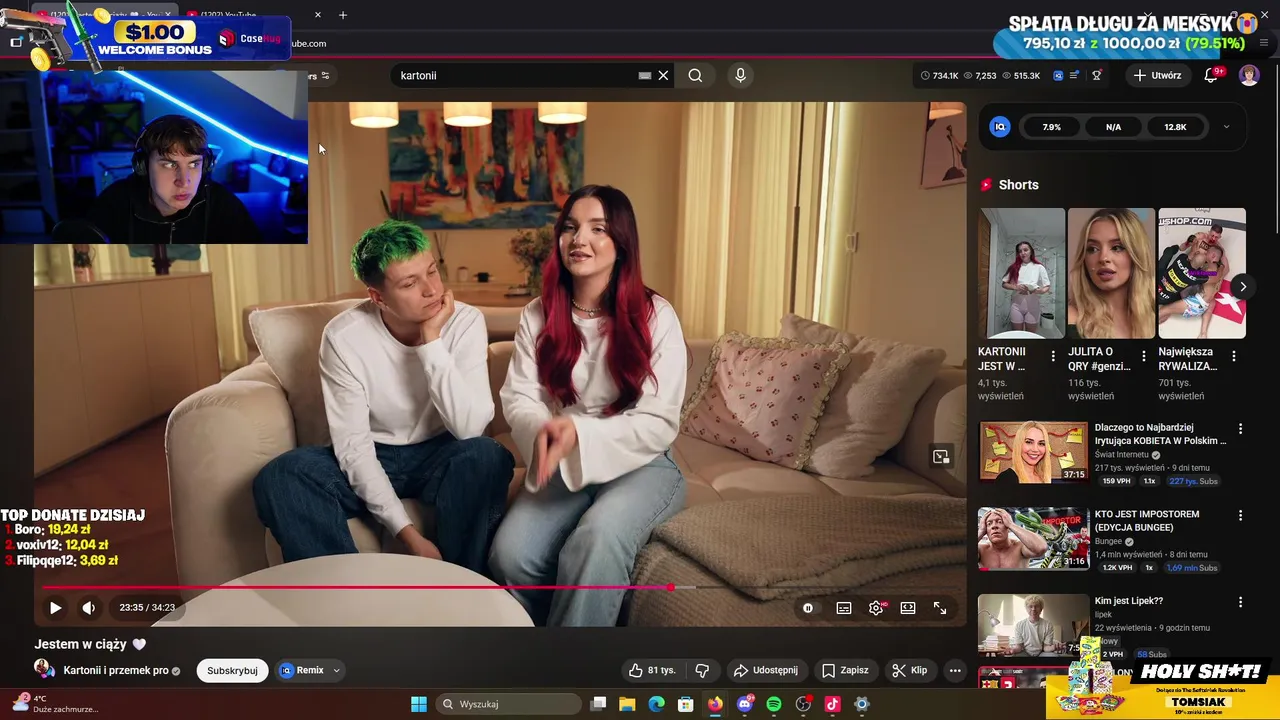This screenshot has height=720, width=1280.
Task: Open the player settings gear
Action: click(876, 607)
